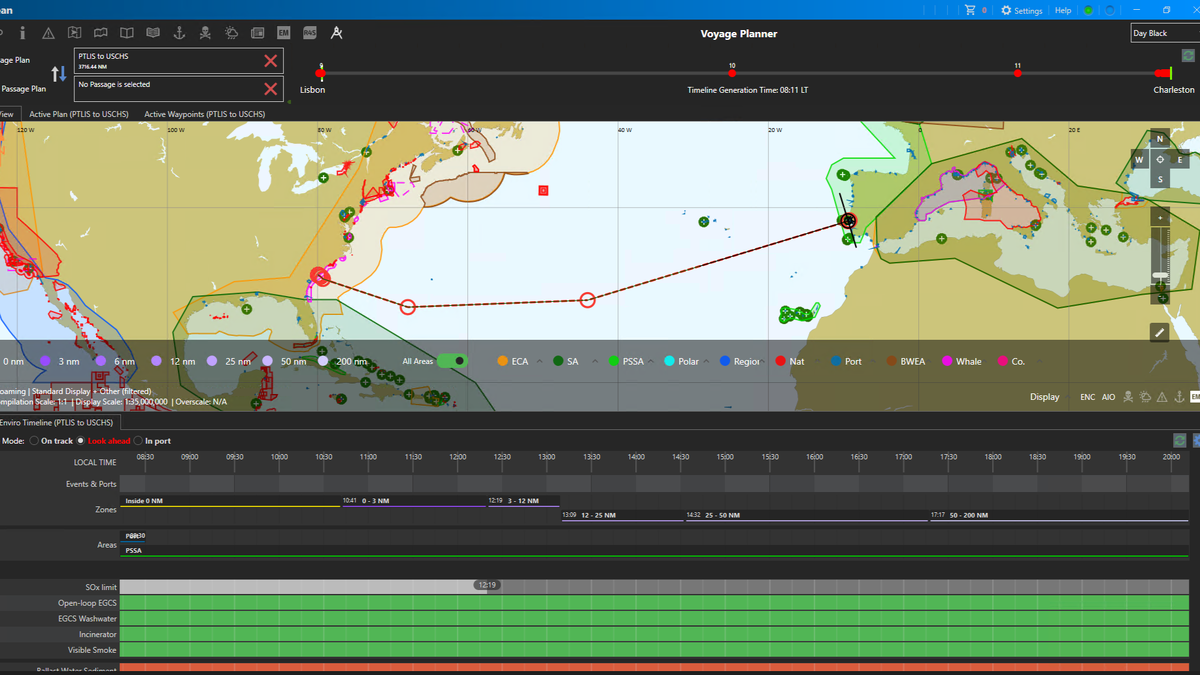Click ENC in the map display bar
Image resolution: width=1200 pixels, height=675 pixels.
click(1087, 397)
